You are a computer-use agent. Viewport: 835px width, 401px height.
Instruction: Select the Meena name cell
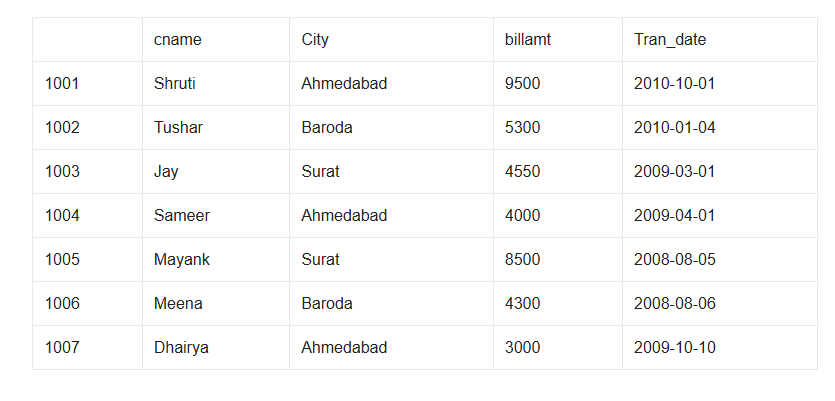point(178,304)
